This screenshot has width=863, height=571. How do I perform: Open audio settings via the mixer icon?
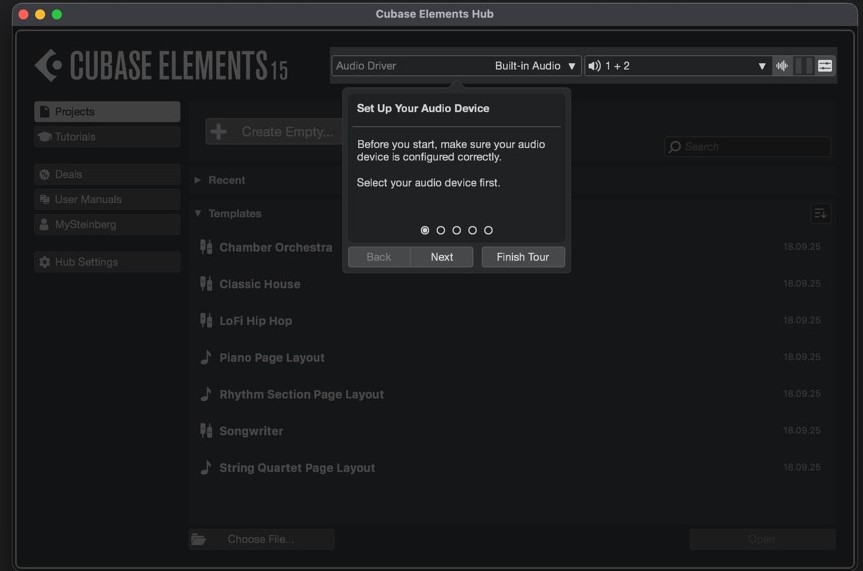point(825,66)
